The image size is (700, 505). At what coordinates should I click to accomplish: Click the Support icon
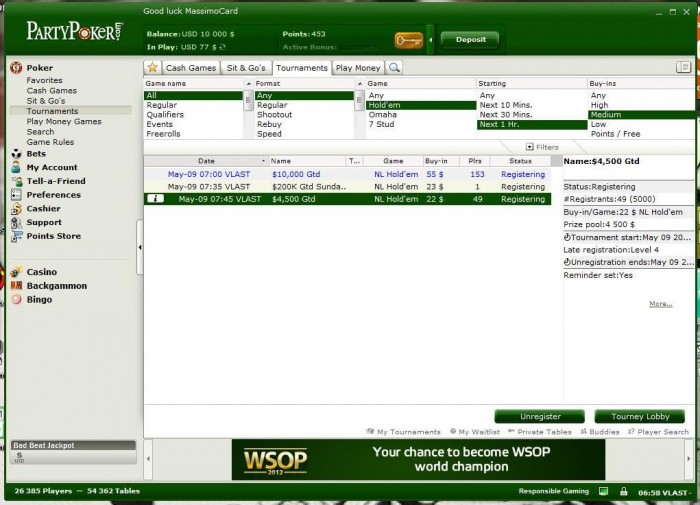coord(17,222)
